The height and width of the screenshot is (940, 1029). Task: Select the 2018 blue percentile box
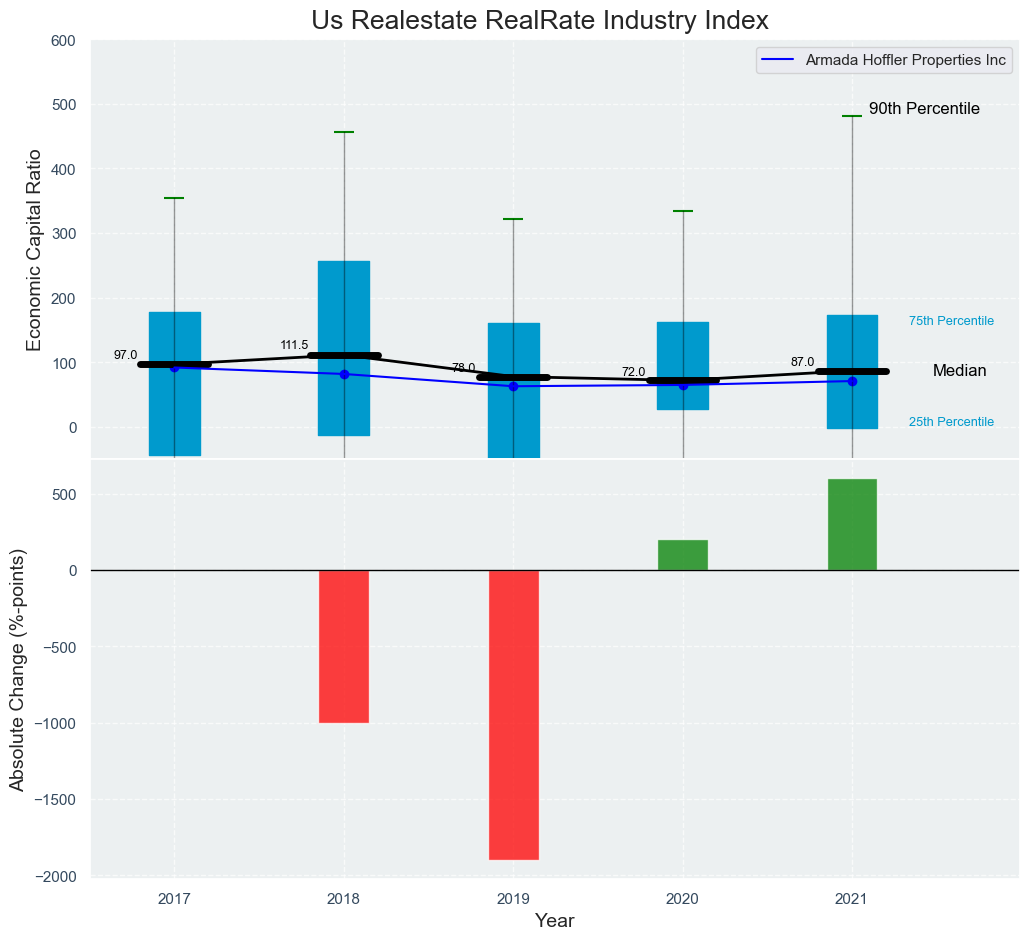344,300
